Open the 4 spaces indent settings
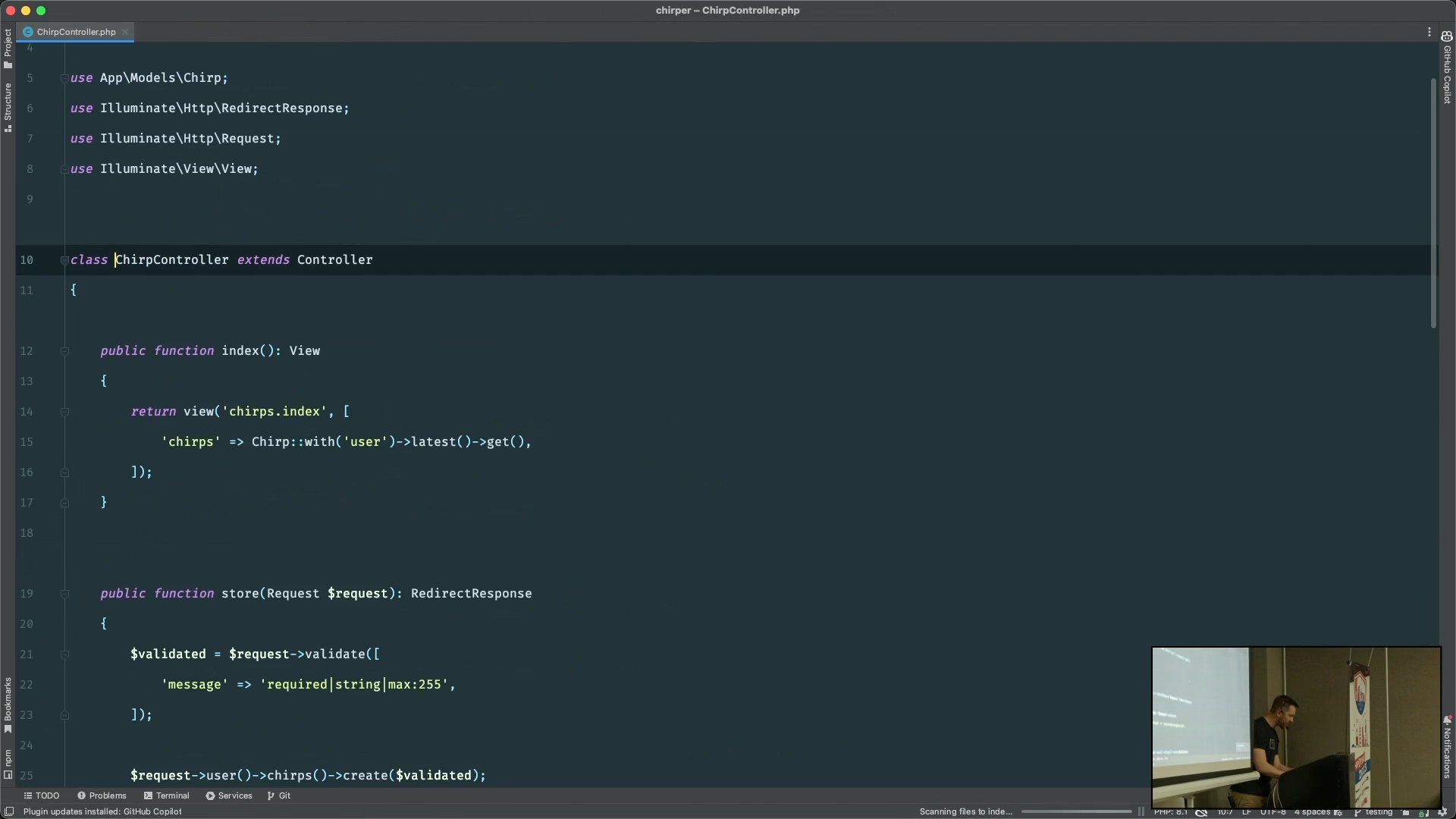 [1312, 811]
